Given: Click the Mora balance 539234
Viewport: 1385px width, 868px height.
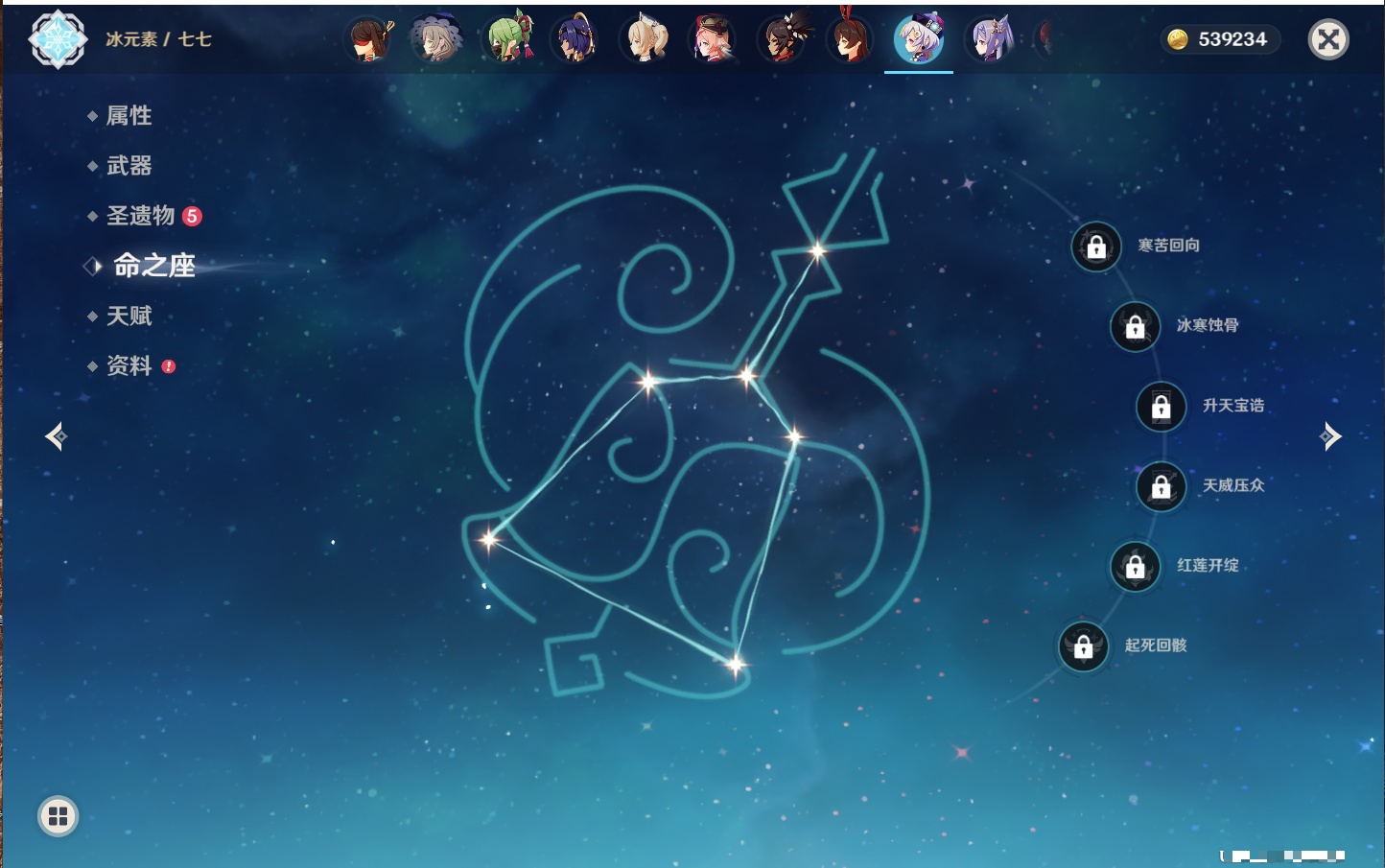Looking at the screenshot, I should (x=1232, y=39).
